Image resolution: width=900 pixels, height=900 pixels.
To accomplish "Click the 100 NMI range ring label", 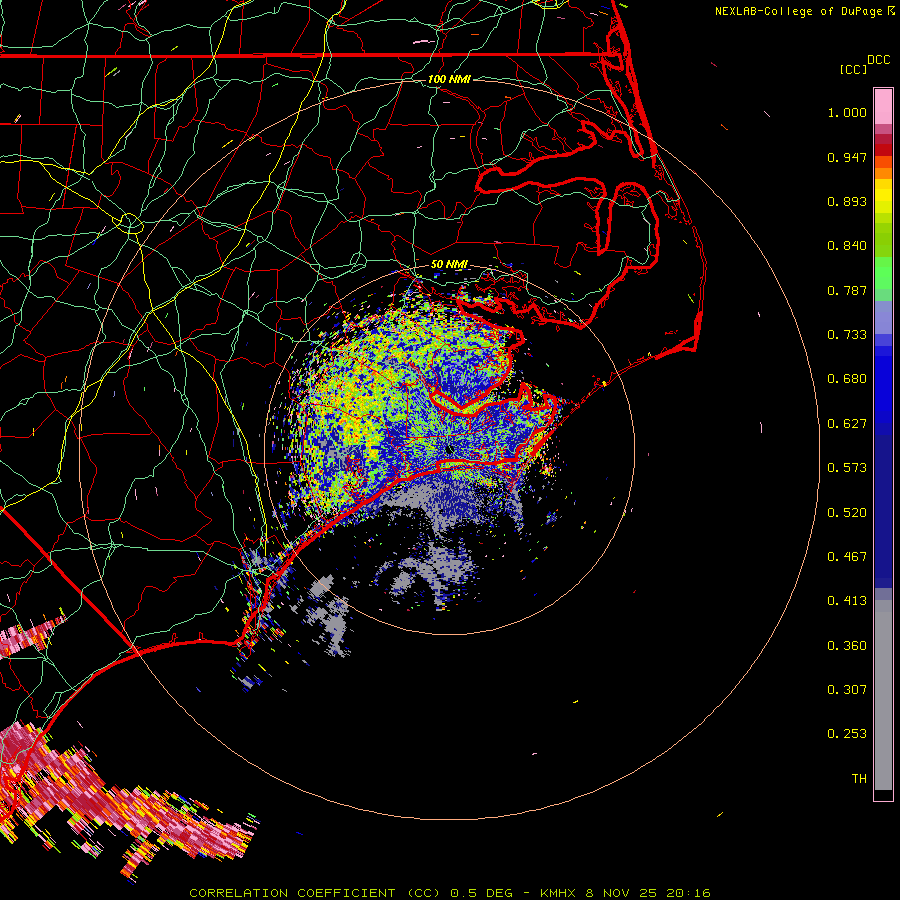I will 449,79.
